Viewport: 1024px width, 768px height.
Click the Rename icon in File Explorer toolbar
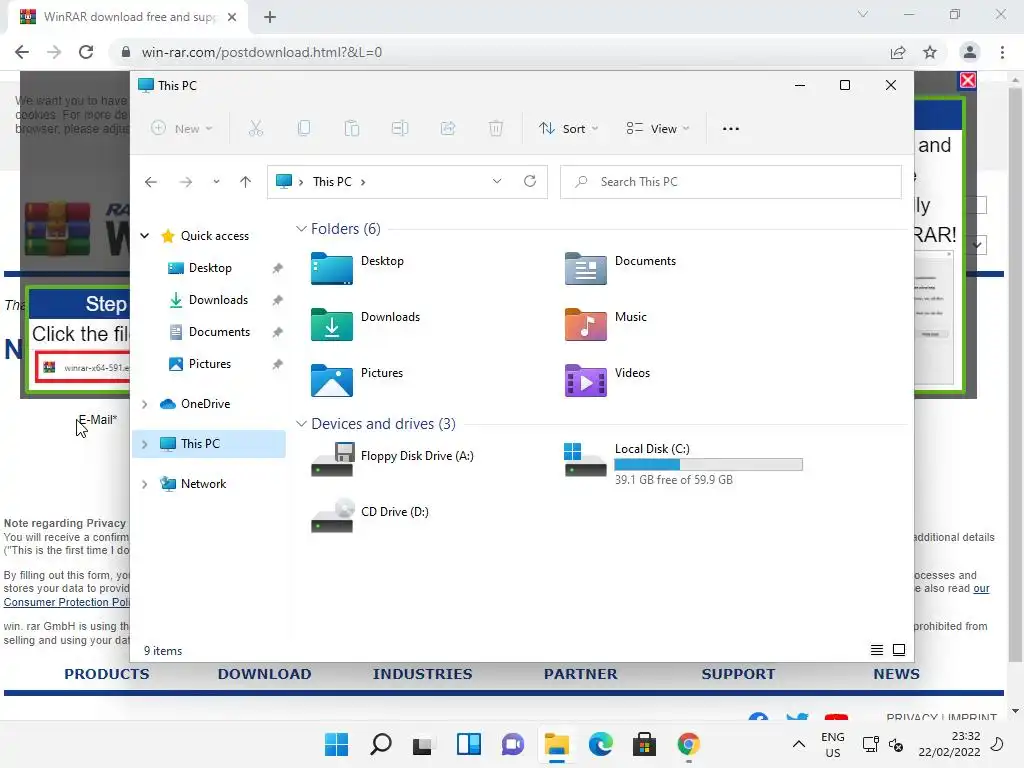point(400,129)
